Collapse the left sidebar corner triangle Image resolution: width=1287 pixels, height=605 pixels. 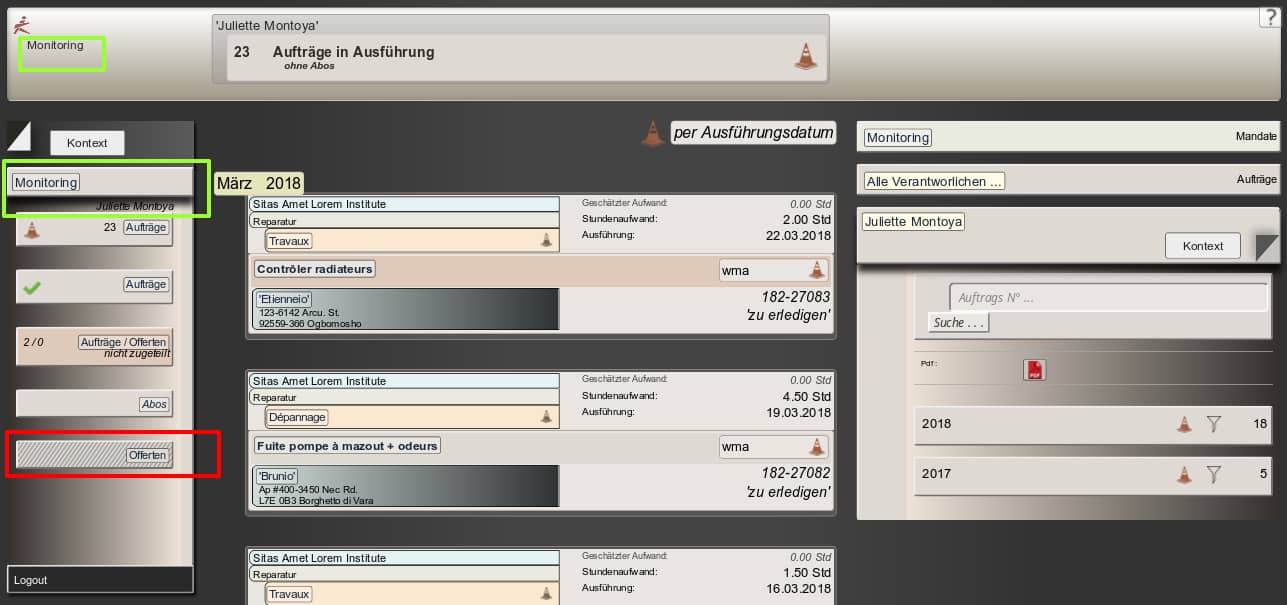(19, 136)
